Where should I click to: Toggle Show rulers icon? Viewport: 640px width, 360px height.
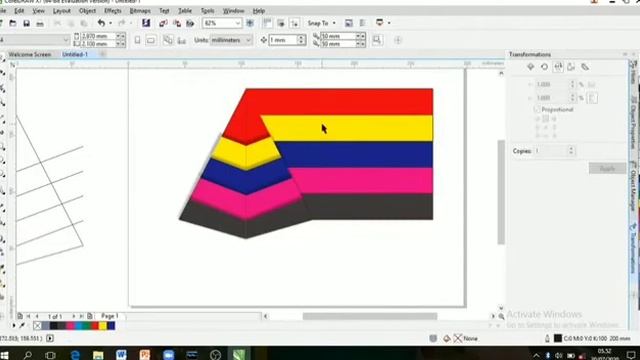(x=267, y=23)
